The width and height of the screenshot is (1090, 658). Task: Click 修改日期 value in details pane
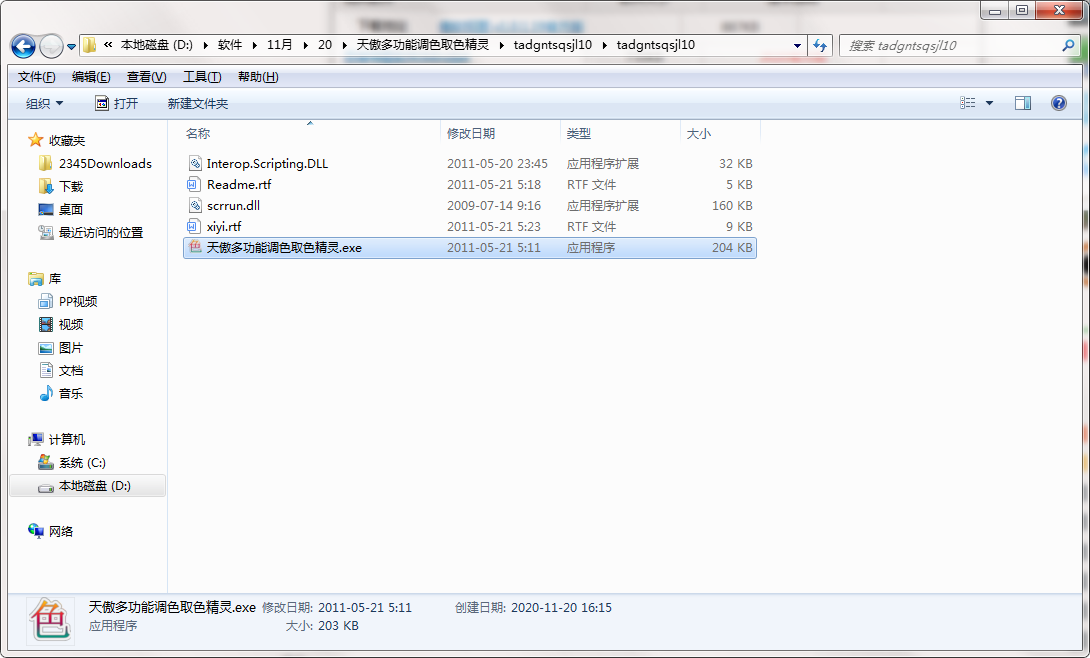click(364, 607)
